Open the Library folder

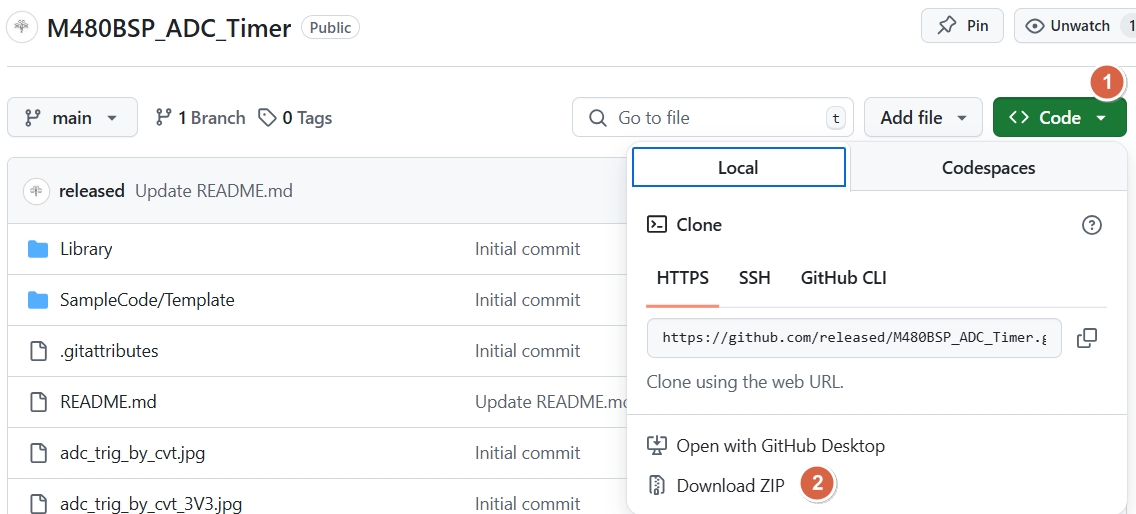[x=86, y=249]
